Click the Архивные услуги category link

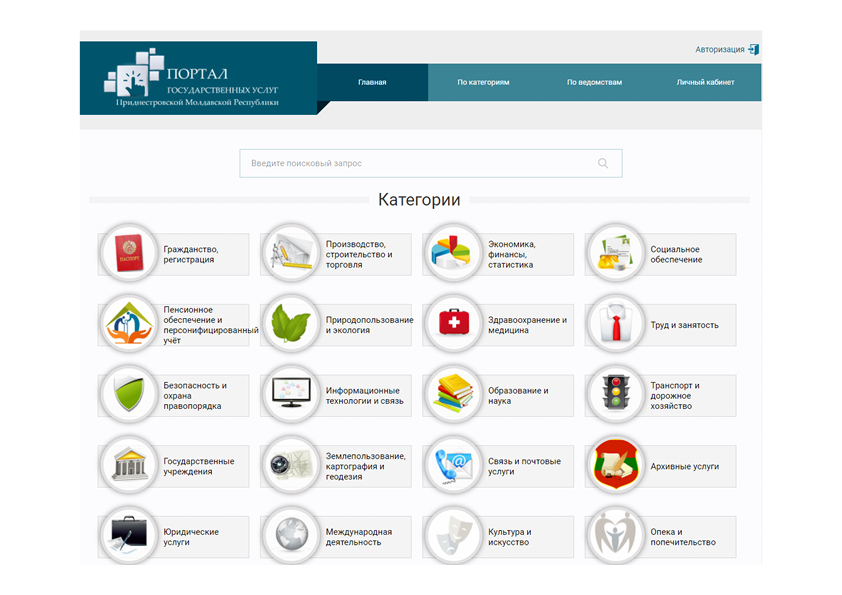[x=684, y=467]
